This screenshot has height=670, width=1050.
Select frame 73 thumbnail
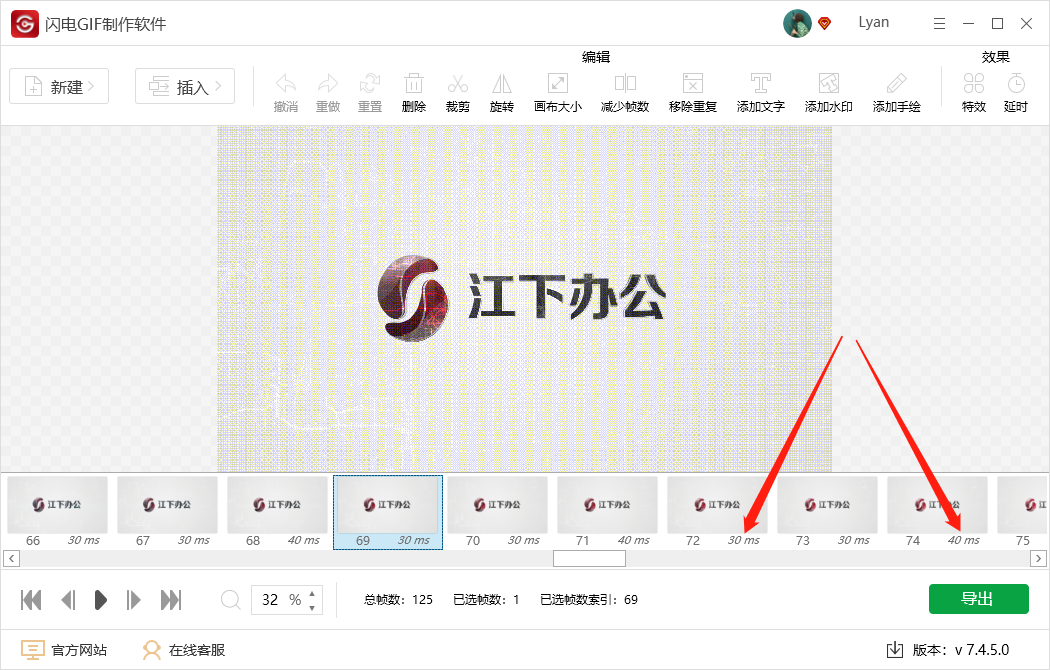(828, 505)
